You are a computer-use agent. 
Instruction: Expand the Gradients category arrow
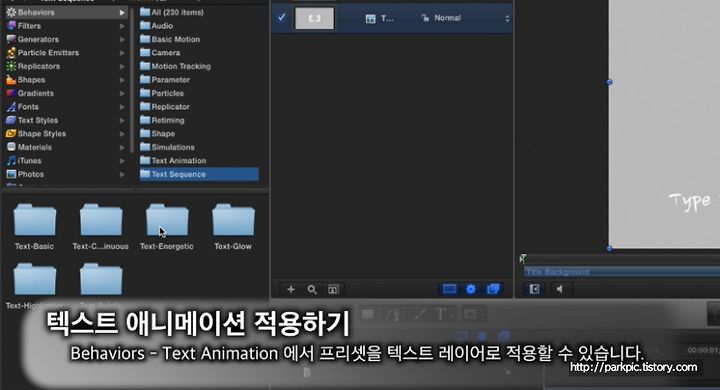(x=122, y=93)
